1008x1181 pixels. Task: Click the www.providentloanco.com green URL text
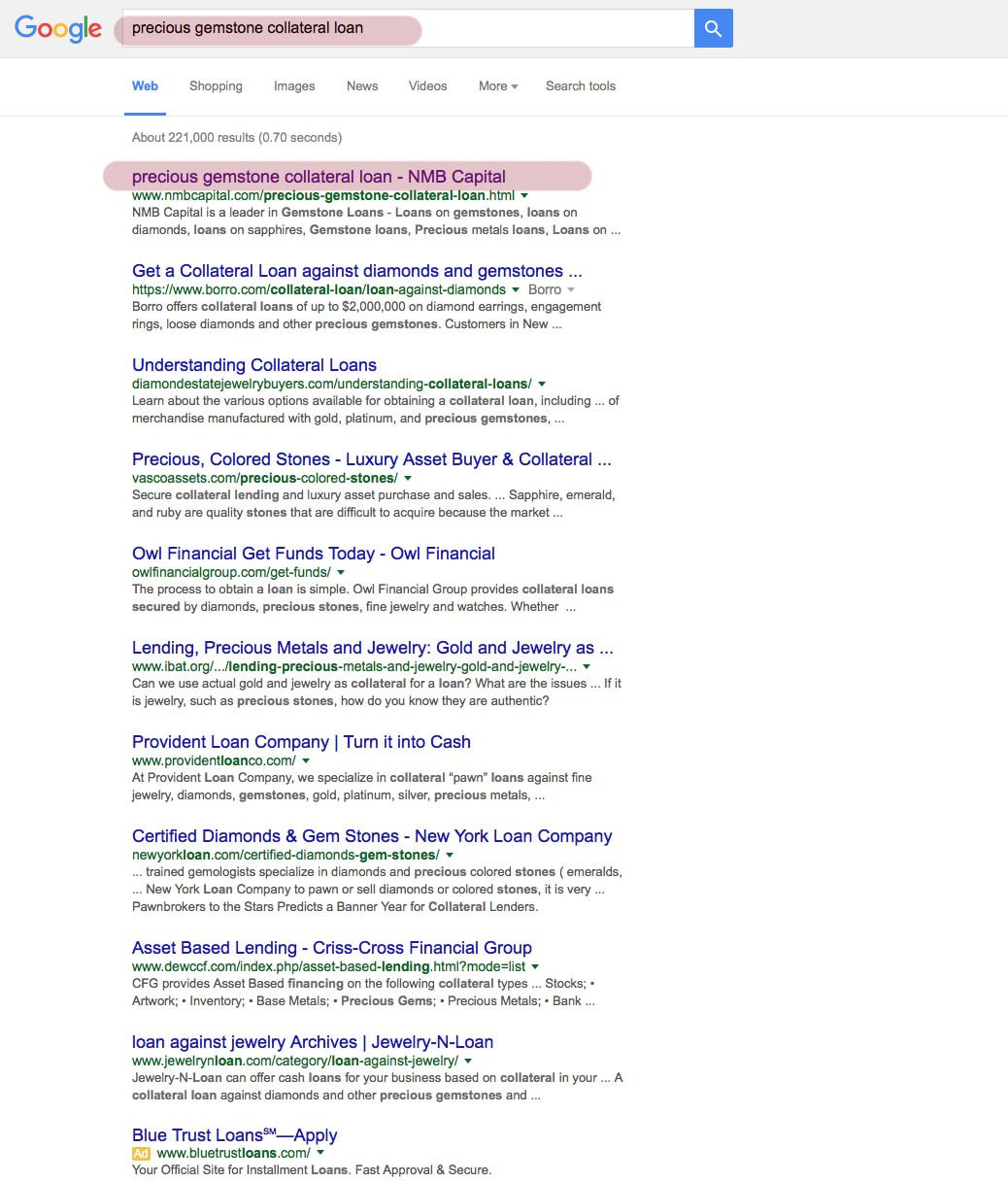coord(214,761)
